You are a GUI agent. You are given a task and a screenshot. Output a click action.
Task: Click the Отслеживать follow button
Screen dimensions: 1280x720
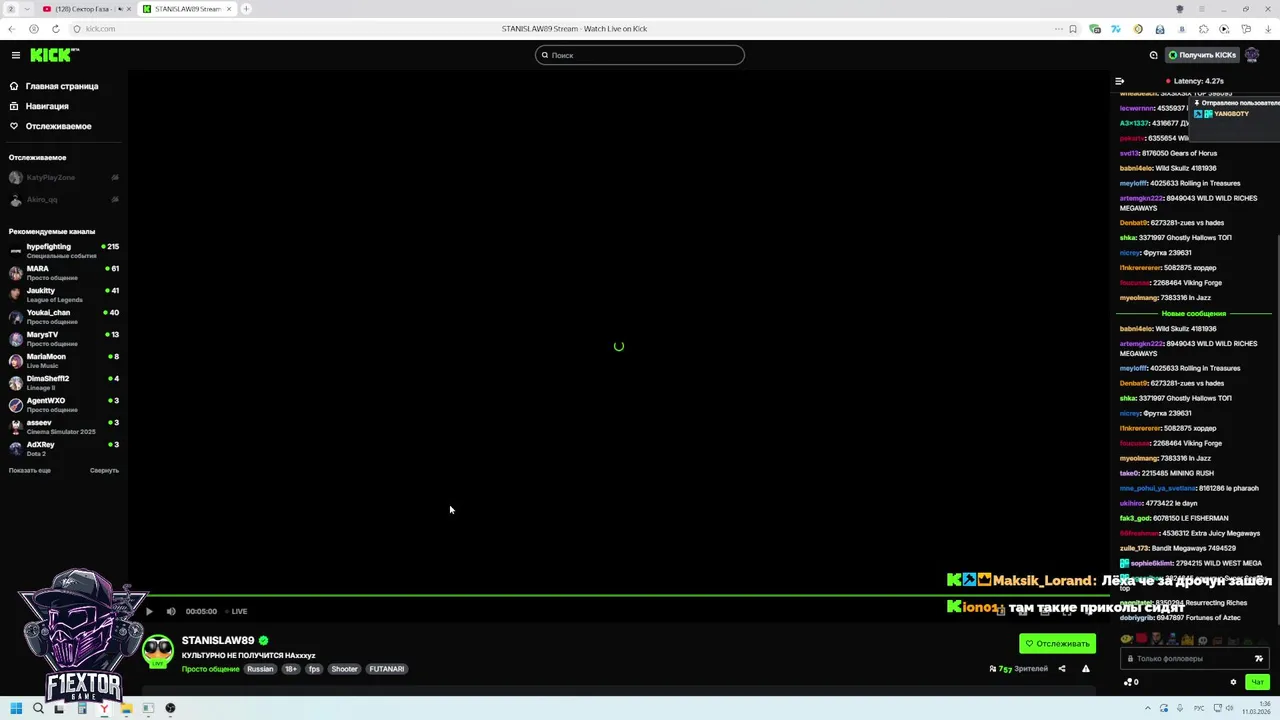[1057, 644]
